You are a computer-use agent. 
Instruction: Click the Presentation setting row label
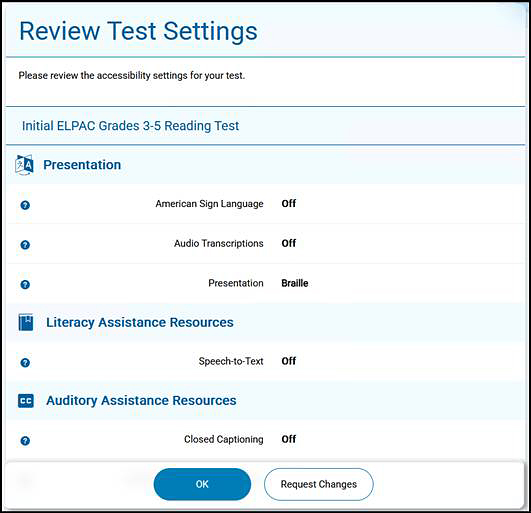point(236,283)
